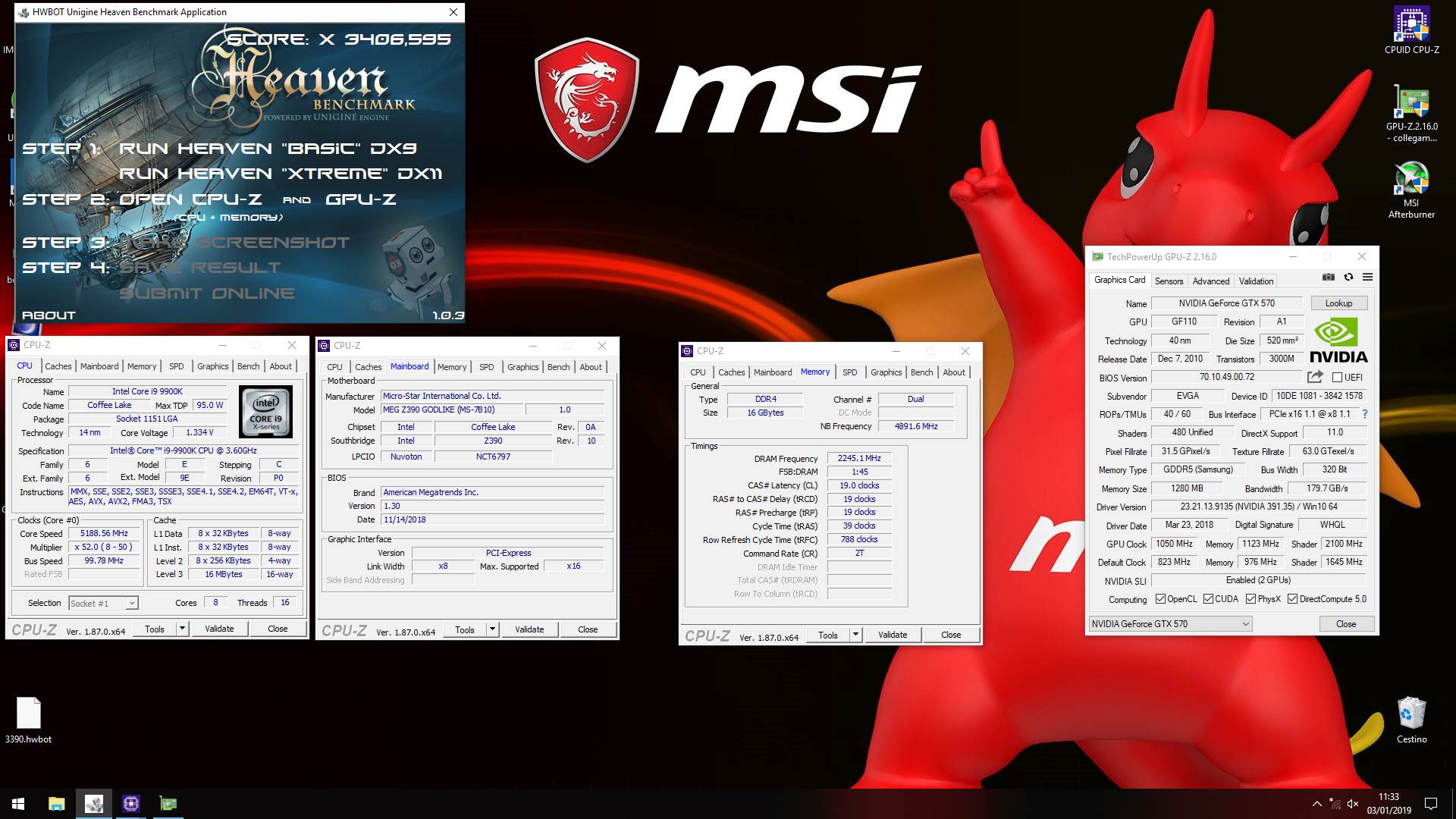Switch to Caches tab in the CPU window
The width and height of the screenshot is (1456, 819).
pos(58,366)
